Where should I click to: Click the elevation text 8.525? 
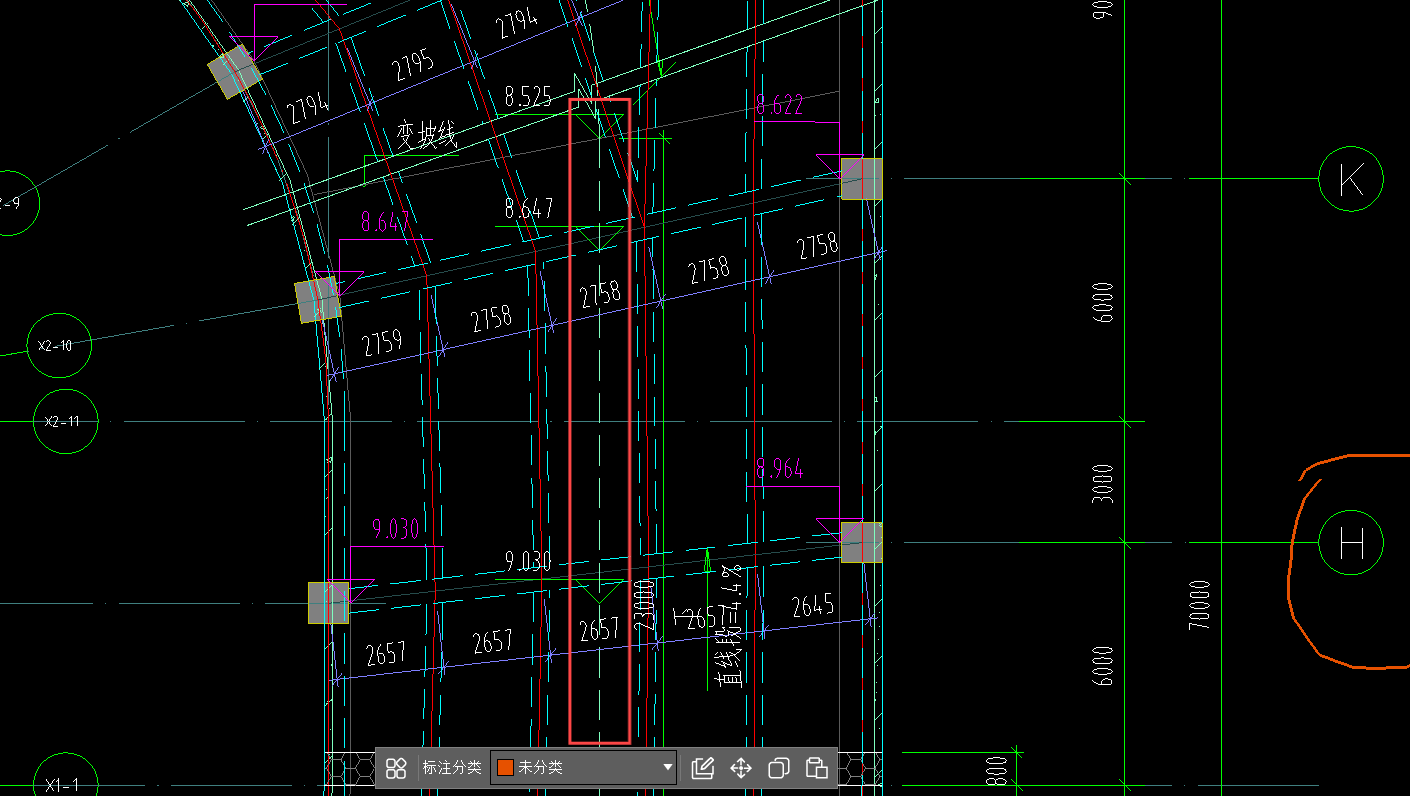(x=528, y=97)
